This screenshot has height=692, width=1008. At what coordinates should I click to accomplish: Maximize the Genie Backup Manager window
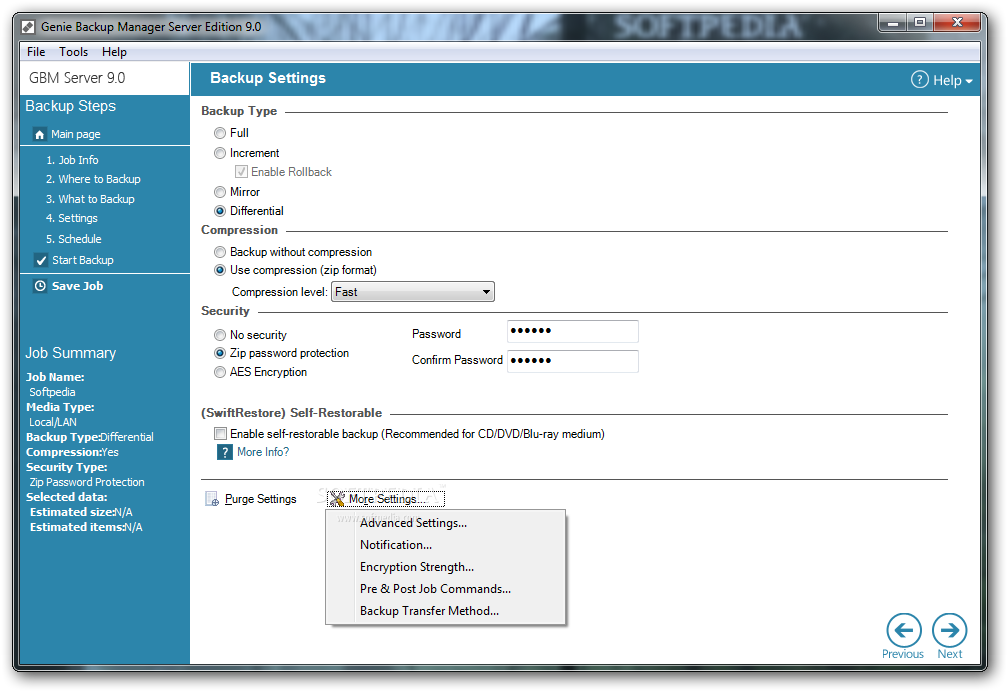tap(920, 23)
